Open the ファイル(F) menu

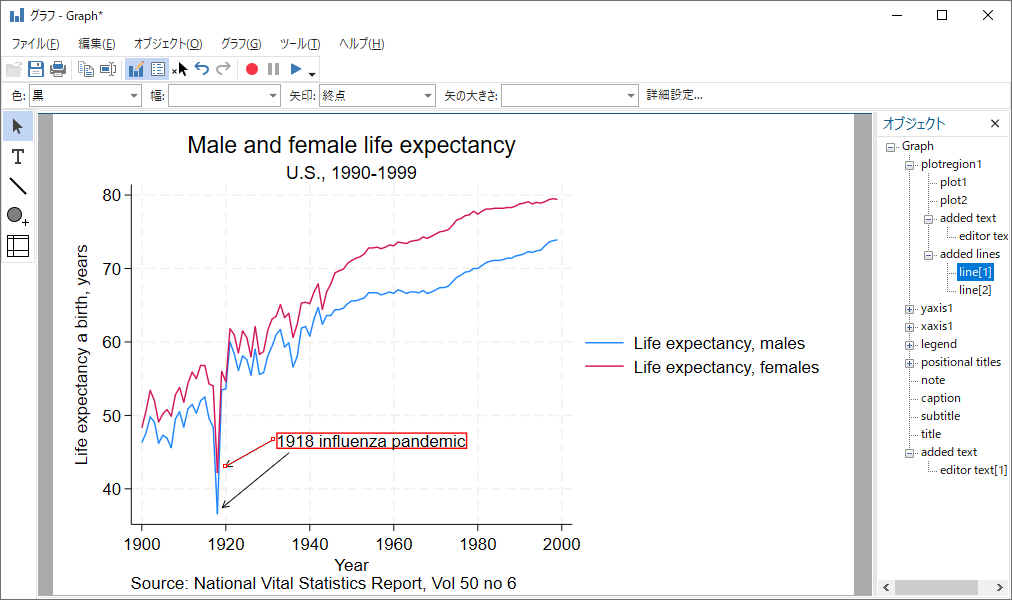tap(35, 44)
